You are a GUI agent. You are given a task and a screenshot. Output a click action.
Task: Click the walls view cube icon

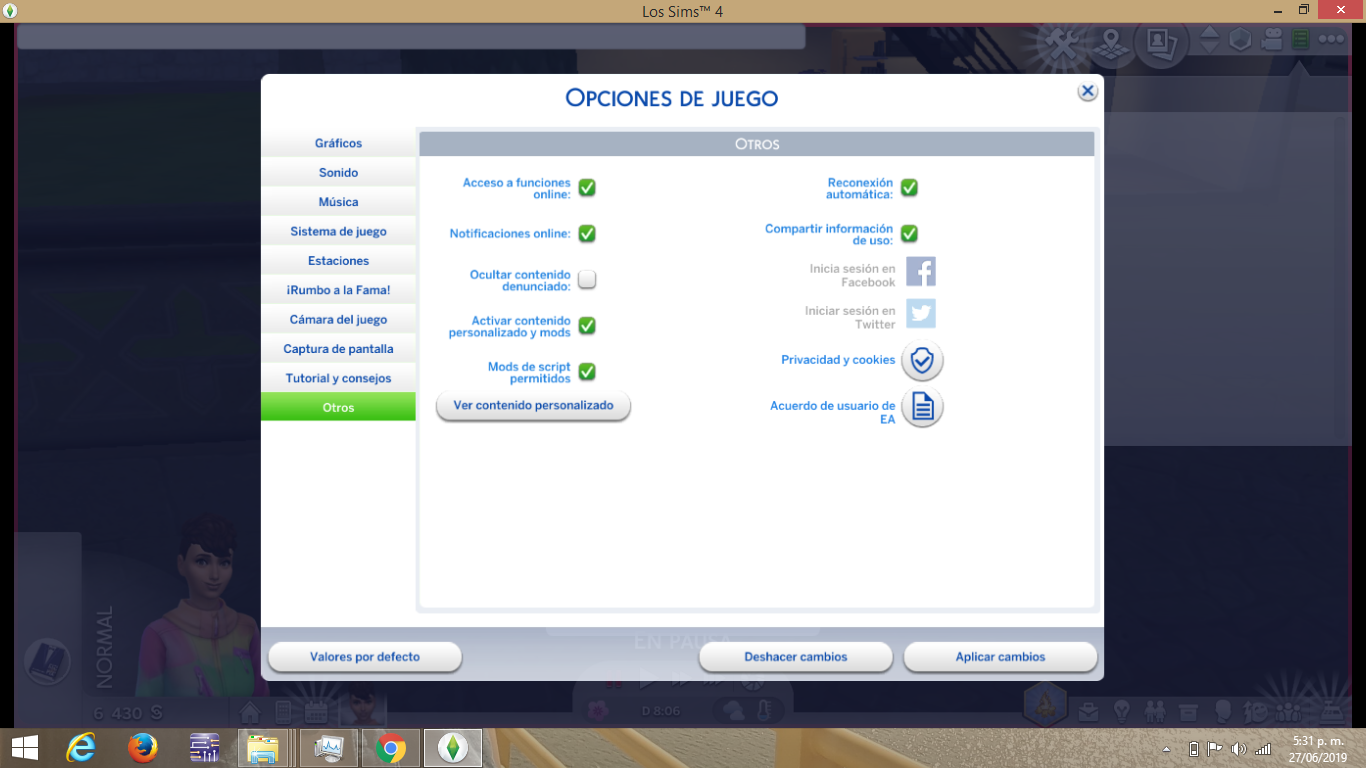(x=1240, y=40)
